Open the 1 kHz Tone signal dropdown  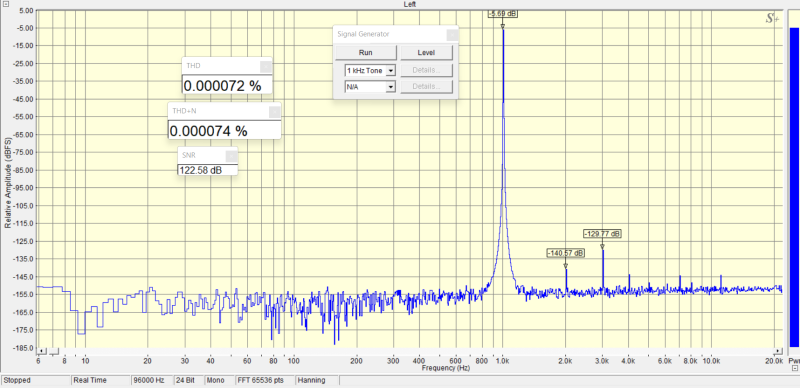[x=391, y=70]
